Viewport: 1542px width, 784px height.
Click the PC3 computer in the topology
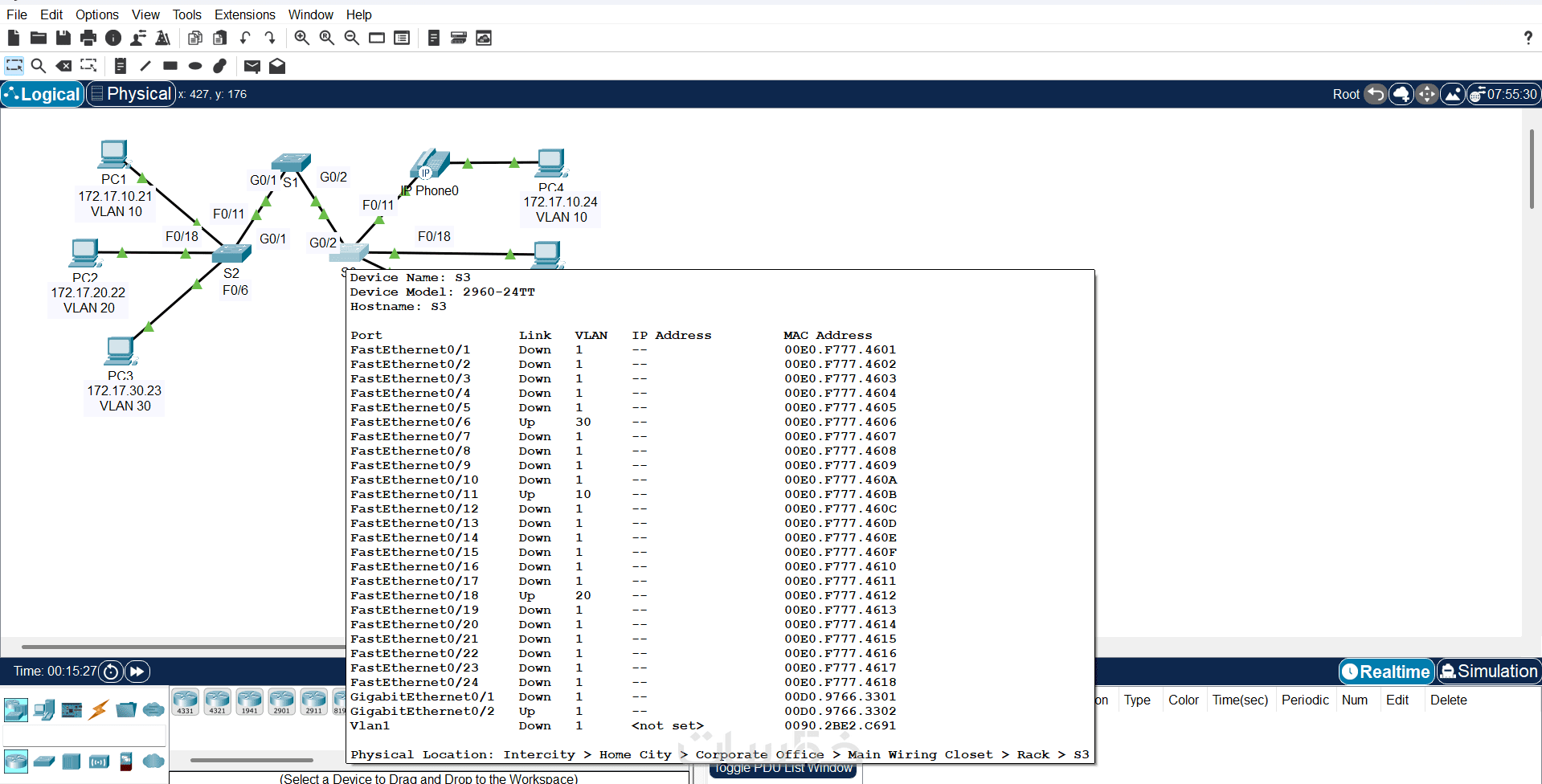121,352
